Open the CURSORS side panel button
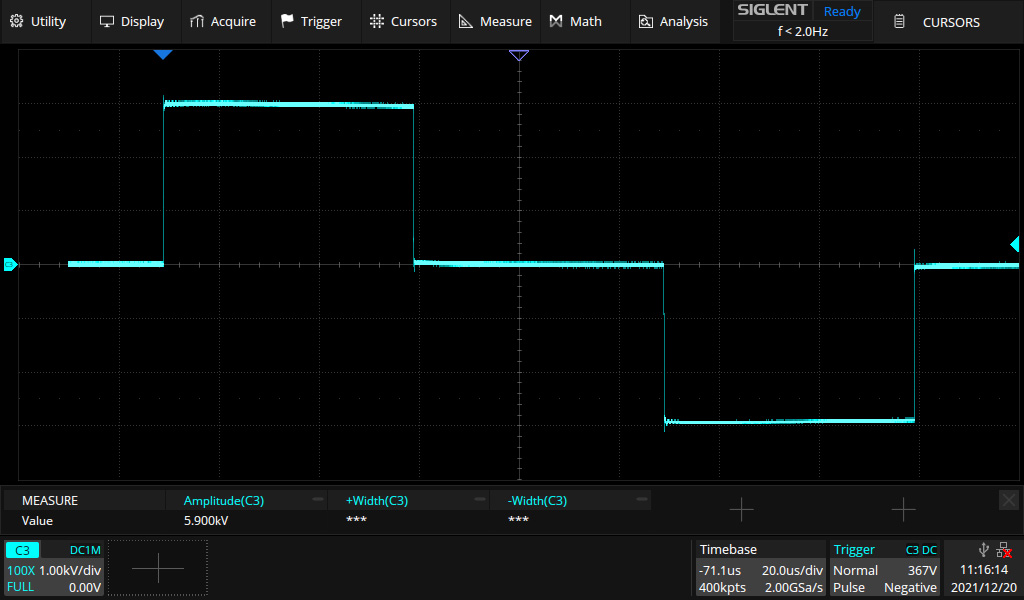1024x600 pixels. tap(950, 22)
